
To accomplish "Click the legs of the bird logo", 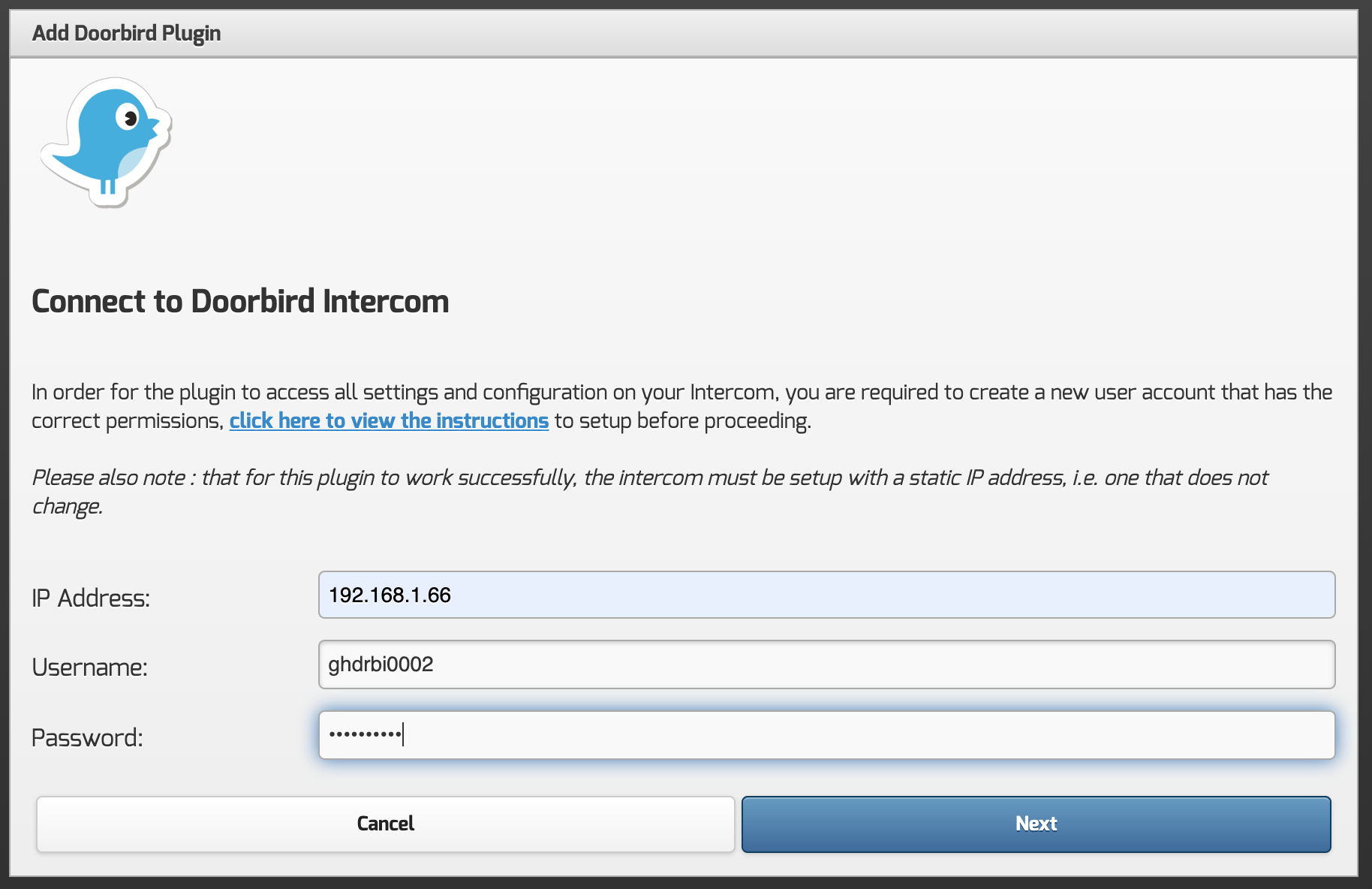I will [108, 186].
